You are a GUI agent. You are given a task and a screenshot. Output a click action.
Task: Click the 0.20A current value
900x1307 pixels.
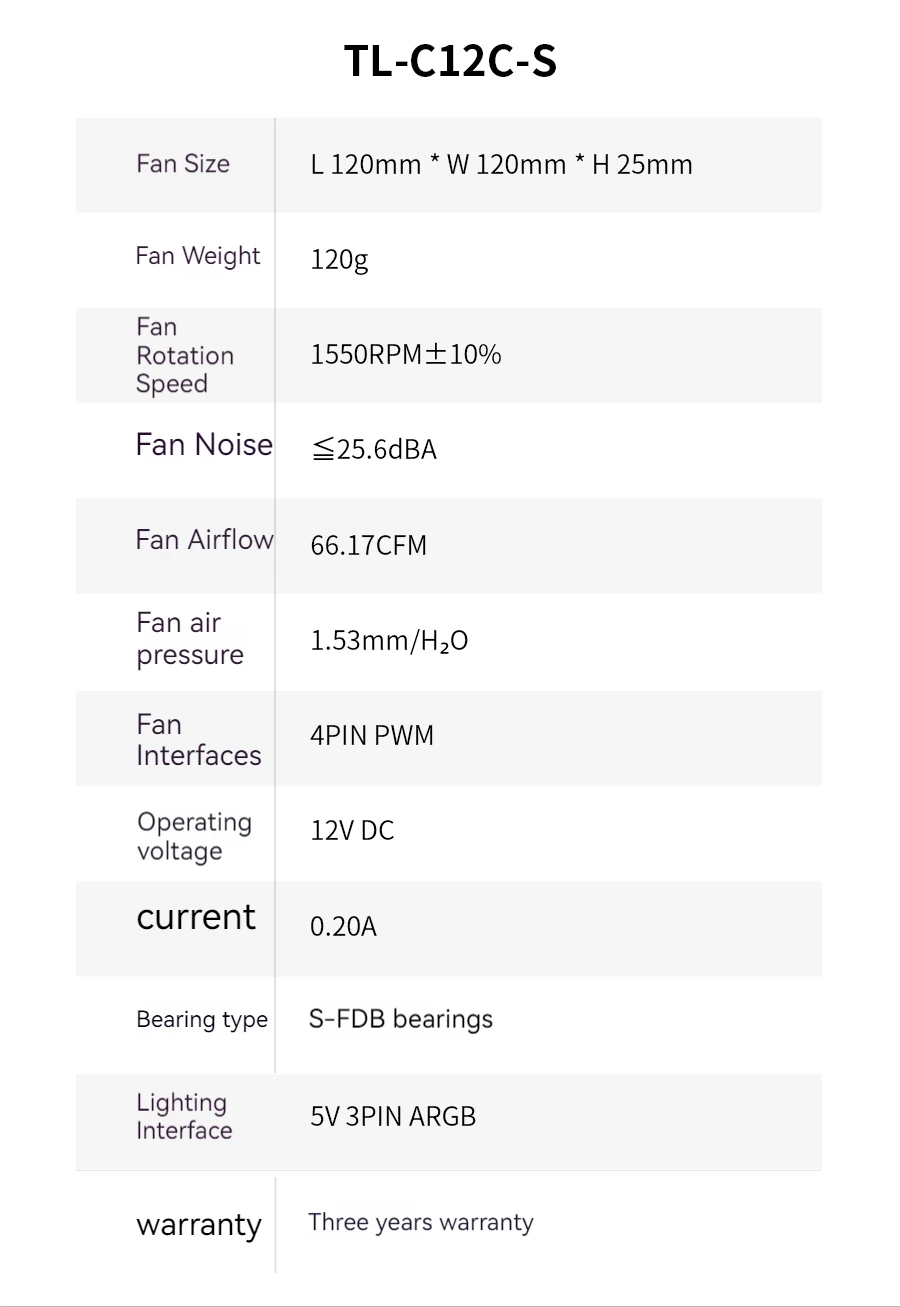[343, 926]
